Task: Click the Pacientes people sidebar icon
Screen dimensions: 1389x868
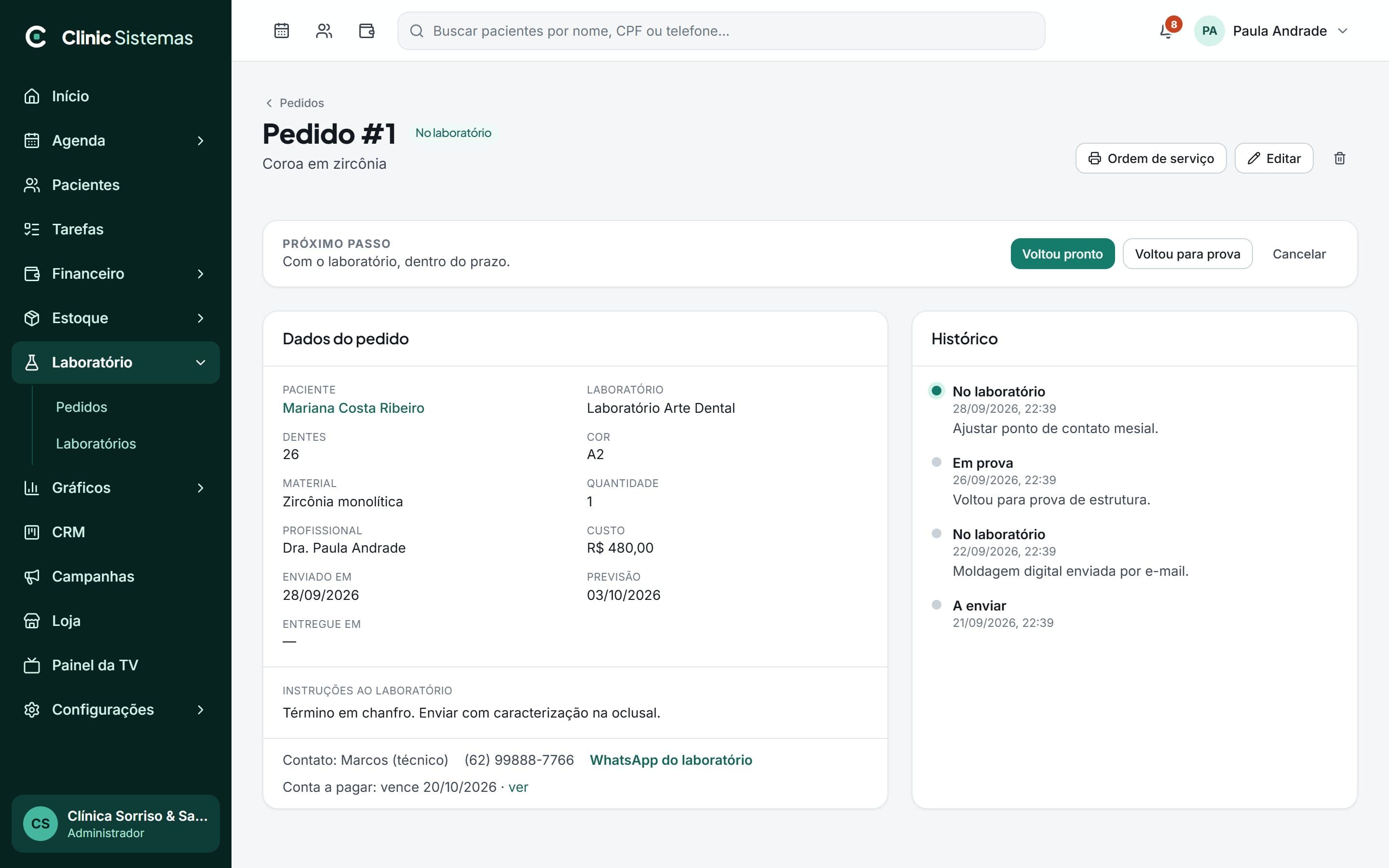Action: (32, 185)
